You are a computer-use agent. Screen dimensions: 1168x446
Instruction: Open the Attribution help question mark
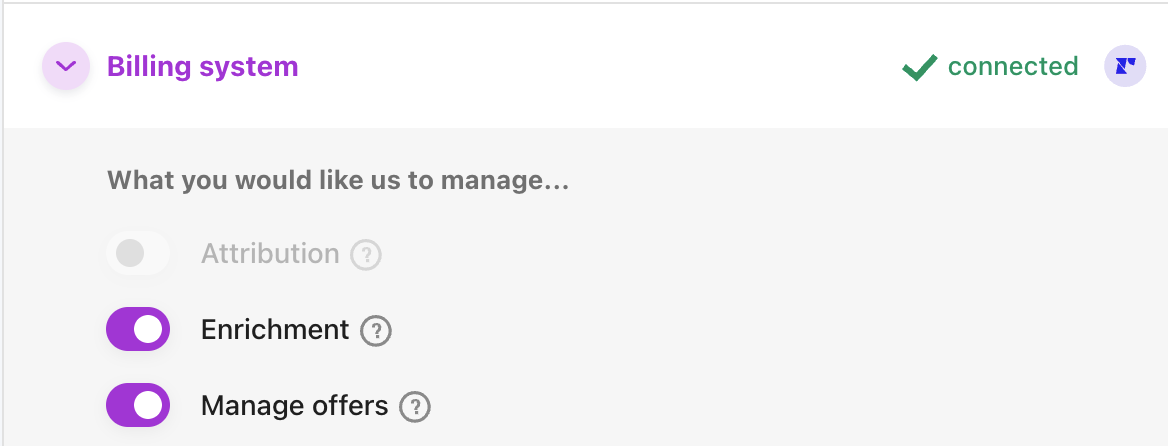pos(366,255)
